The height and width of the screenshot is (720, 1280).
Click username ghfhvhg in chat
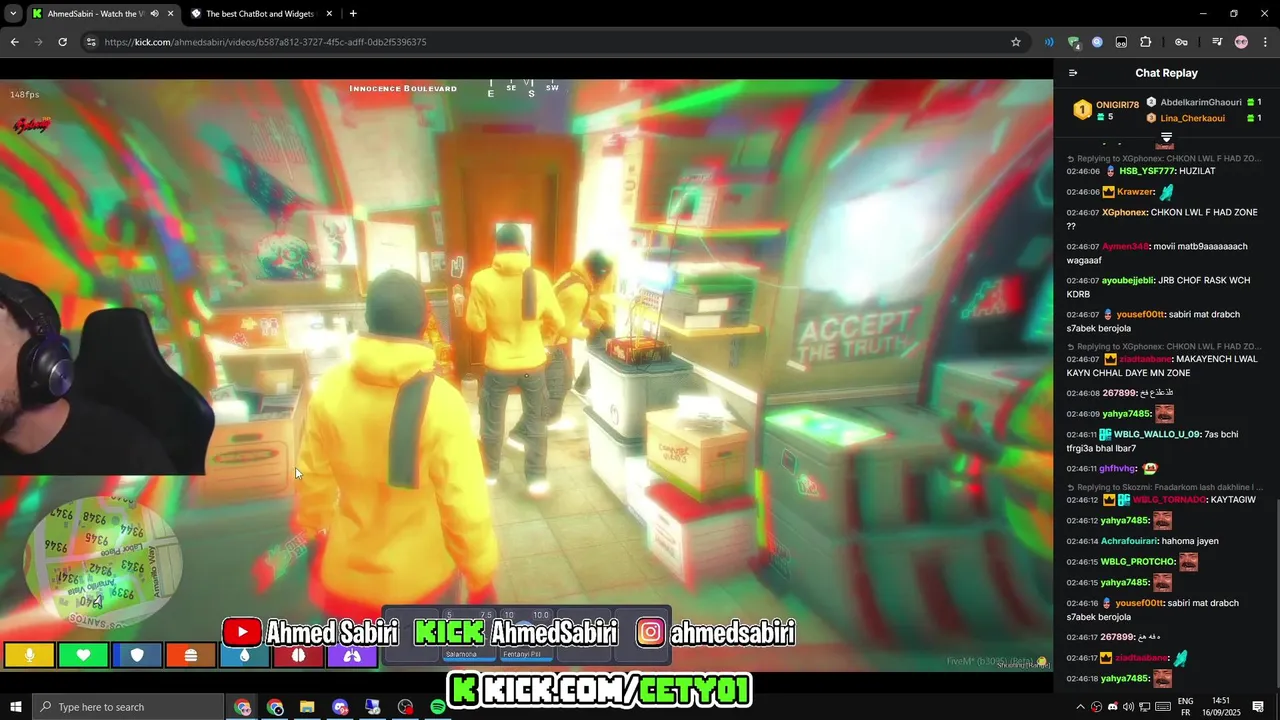1119,468
